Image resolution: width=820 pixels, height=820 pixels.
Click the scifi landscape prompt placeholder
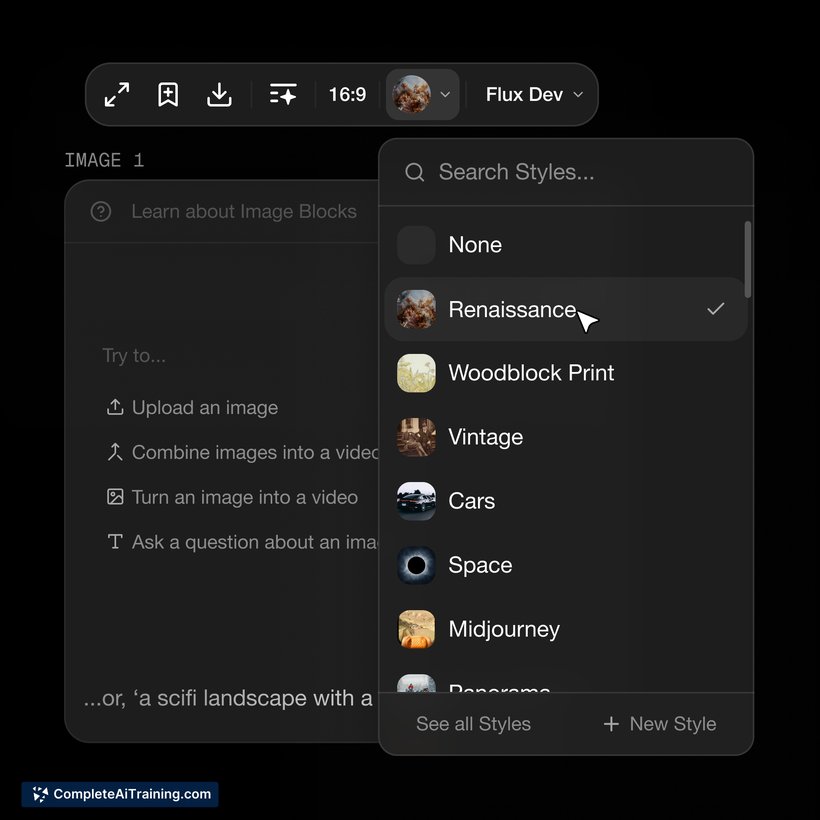click(x=229, y=698)
